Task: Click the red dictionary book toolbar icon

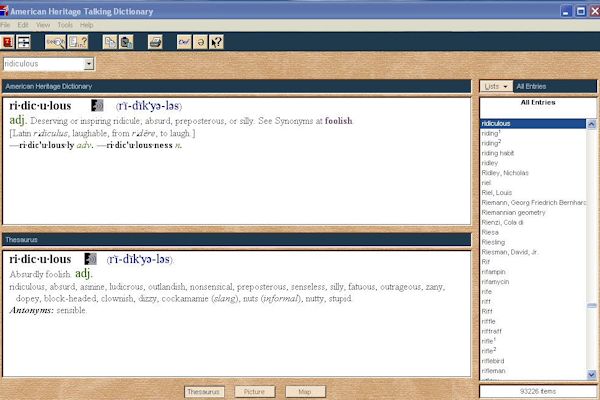Action: click(x=7, y=42)
